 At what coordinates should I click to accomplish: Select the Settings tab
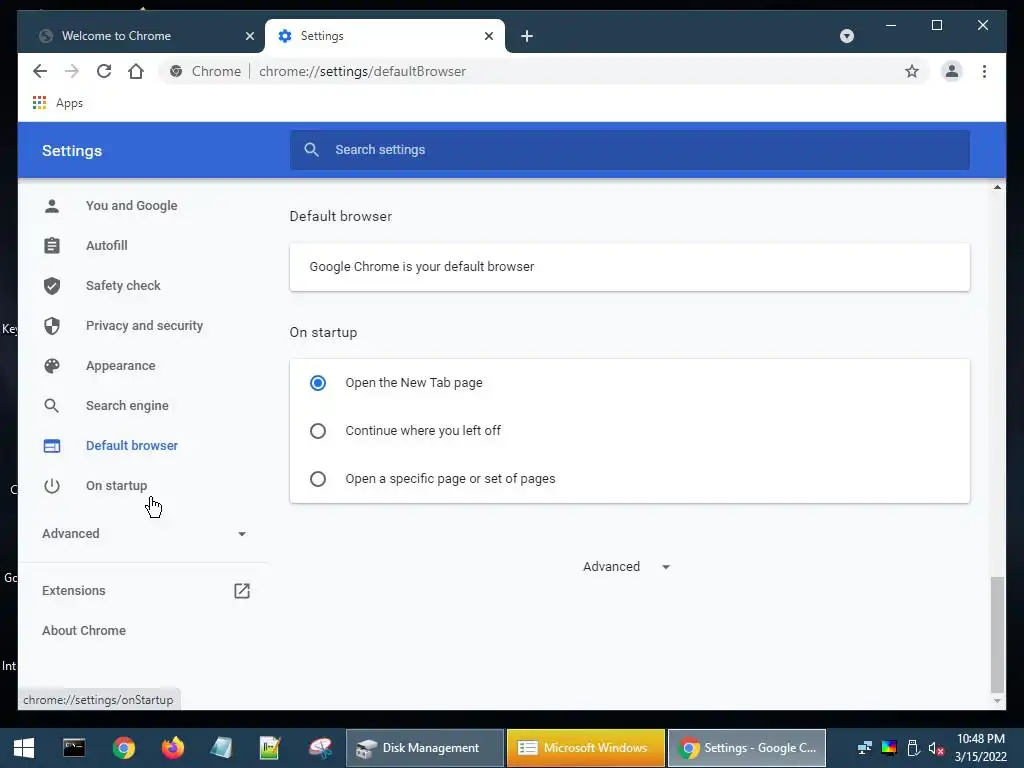(385, 36)
